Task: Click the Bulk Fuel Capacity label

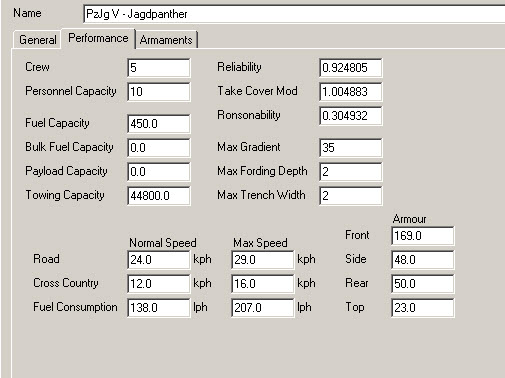Action: point(69,147)
